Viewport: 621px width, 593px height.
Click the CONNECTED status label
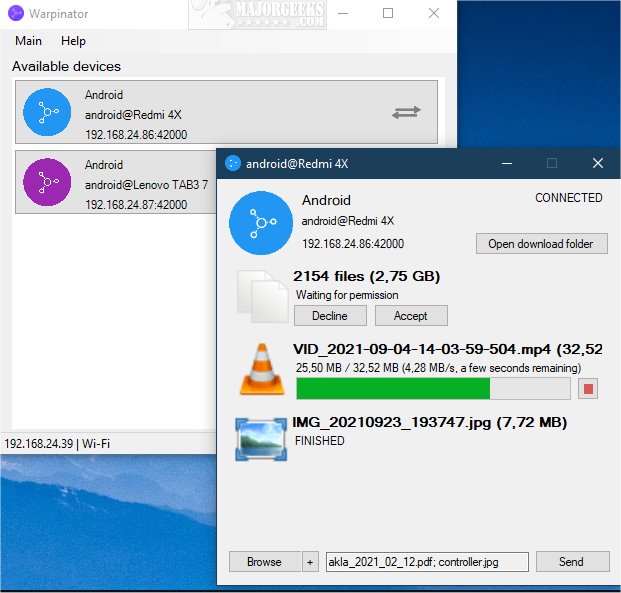[x=569, y=198]
